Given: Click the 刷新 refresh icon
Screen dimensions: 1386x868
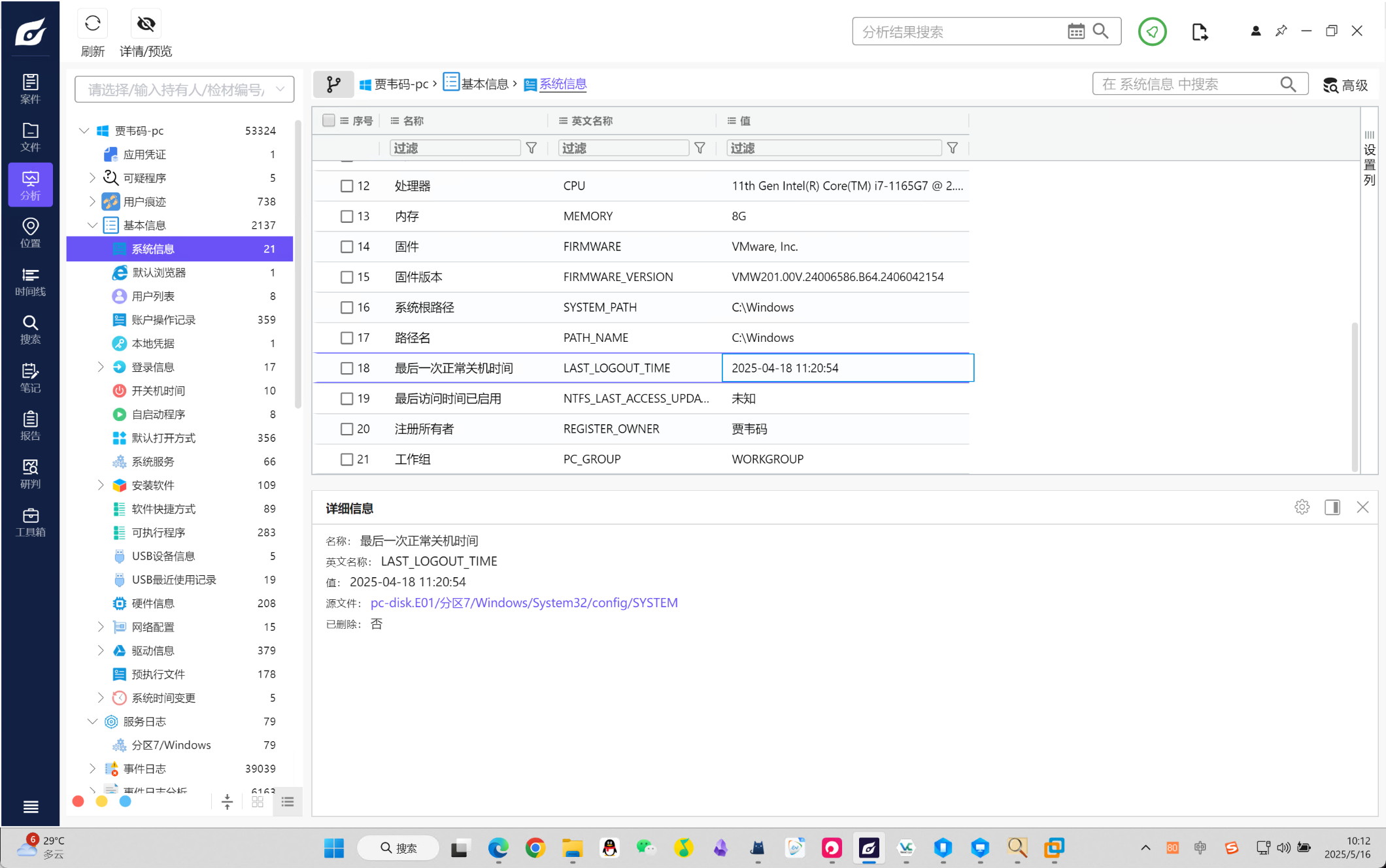Looking at the screenshot, I should point(92,24).
